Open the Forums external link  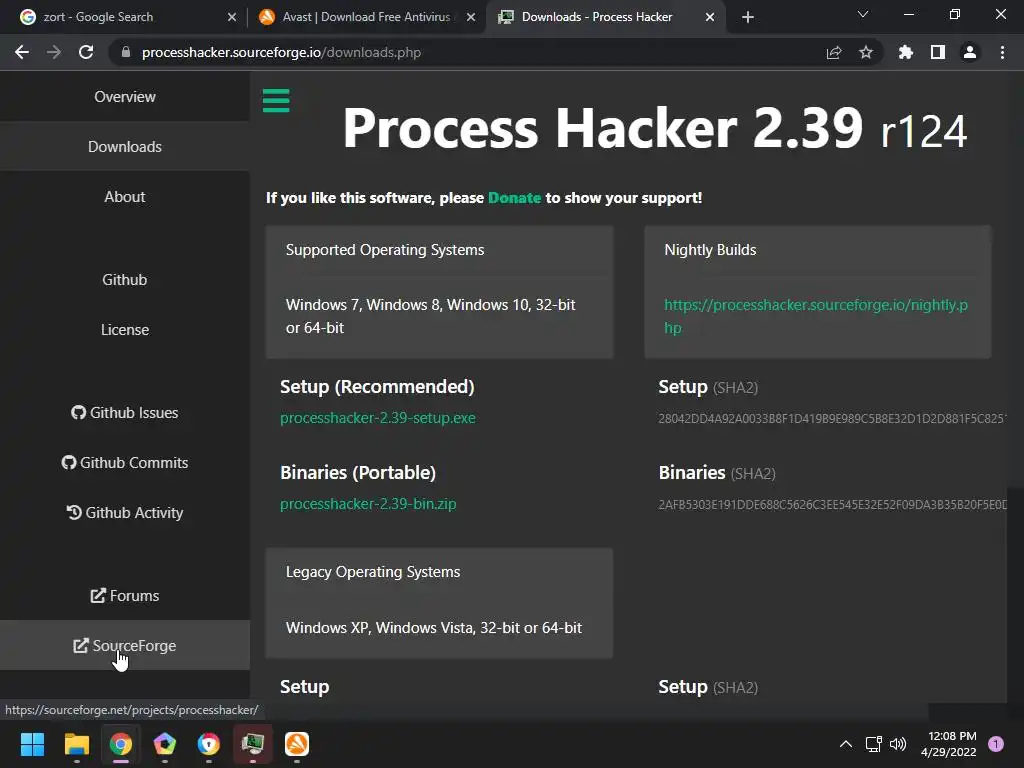(x=125, y=596)
